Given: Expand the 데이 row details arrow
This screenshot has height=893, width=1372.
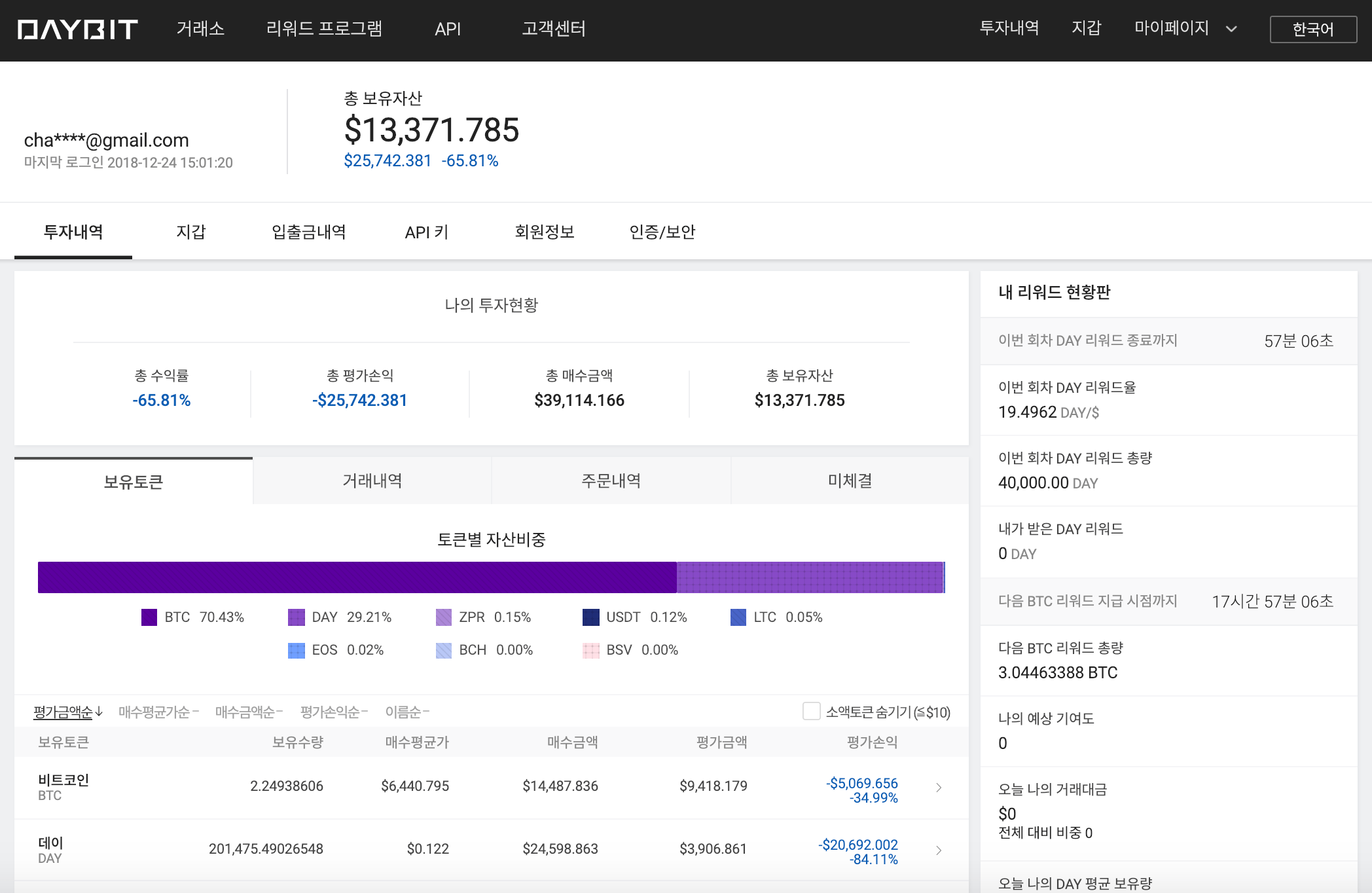Looking at the screenshot, I should pos(939,849).
